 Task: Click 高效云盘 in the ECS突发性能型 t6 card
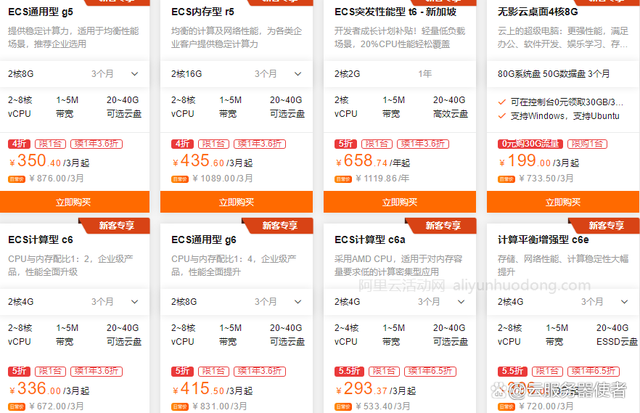450,114
